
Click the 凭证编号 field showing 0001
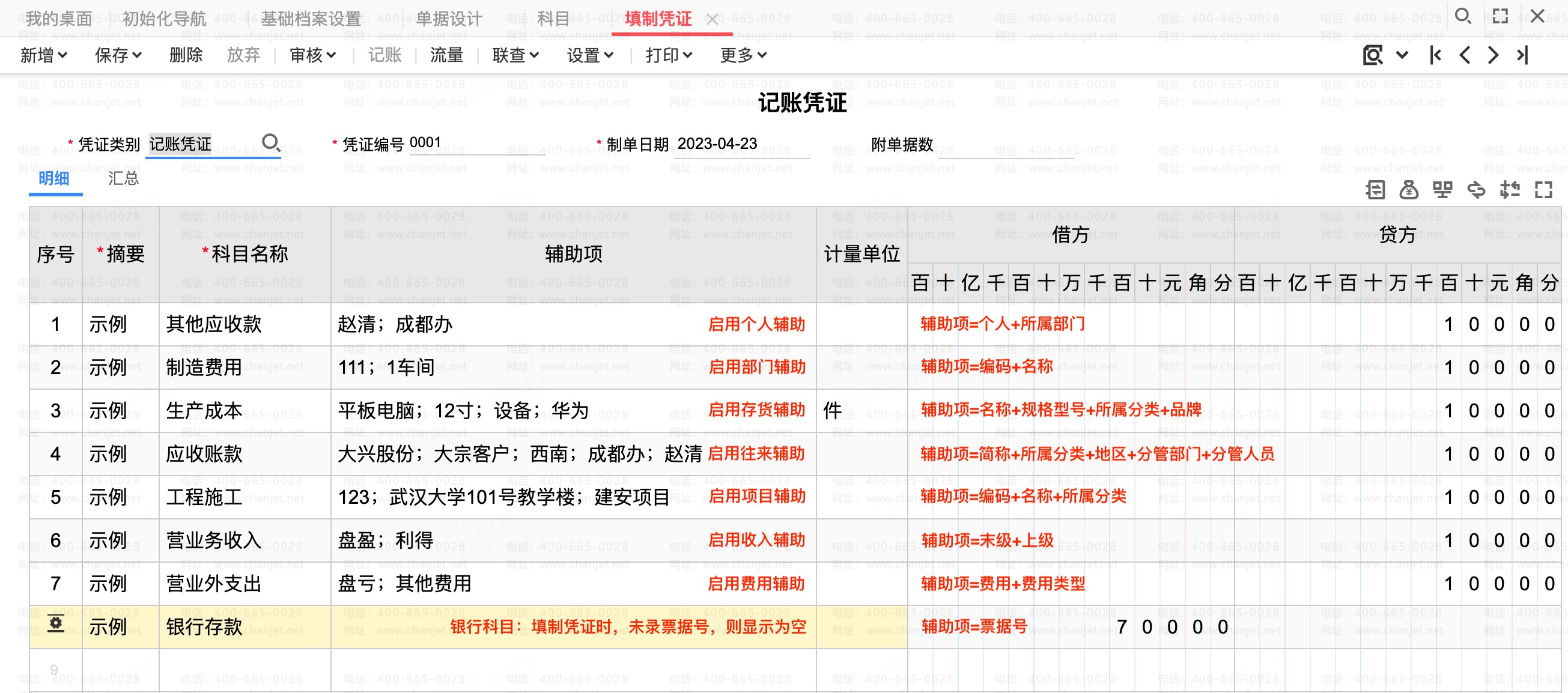pyautogui.click(x=476, y=144)
